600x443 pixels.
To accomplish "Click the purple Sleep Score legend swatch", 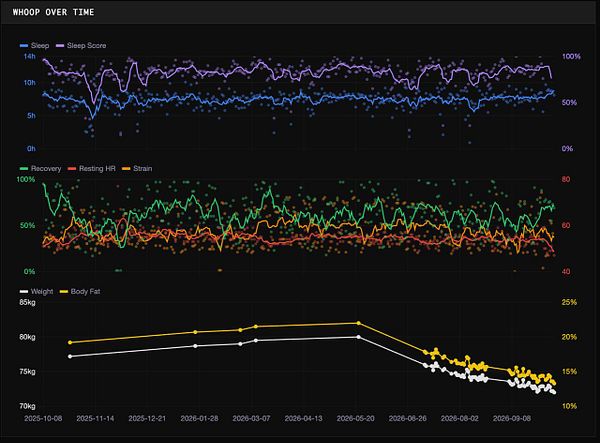I will tap(60, 46).
